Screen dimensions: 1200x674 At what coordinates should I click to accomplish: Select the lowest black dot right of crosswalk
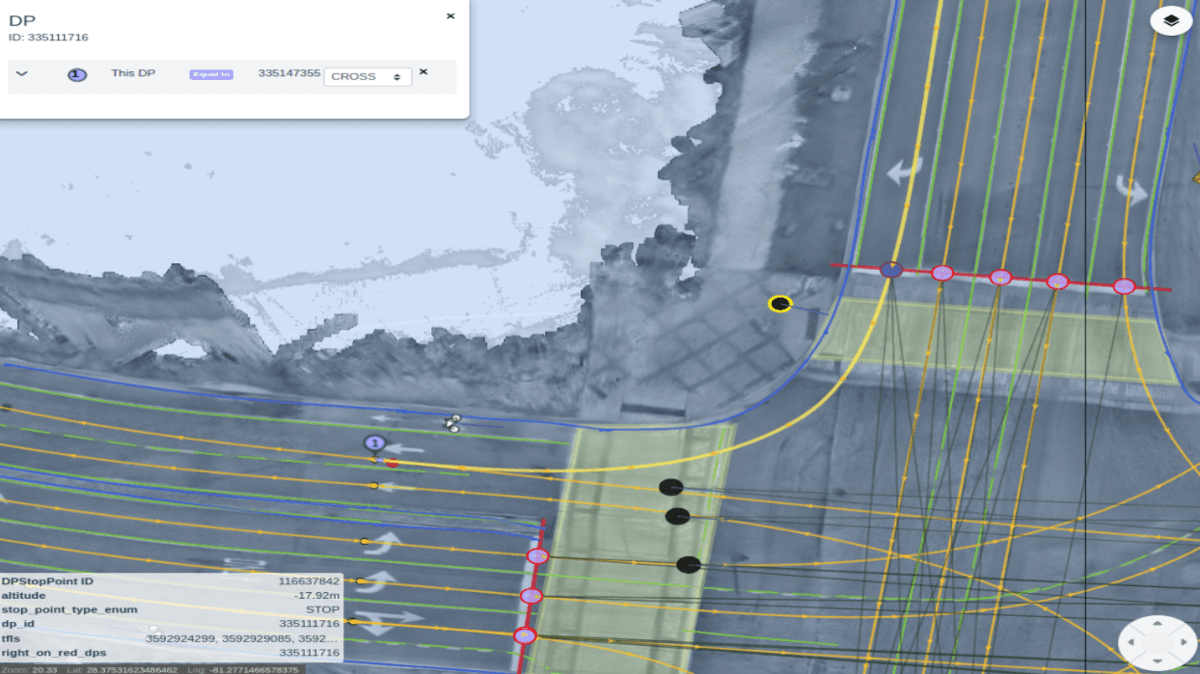(688, 564)
